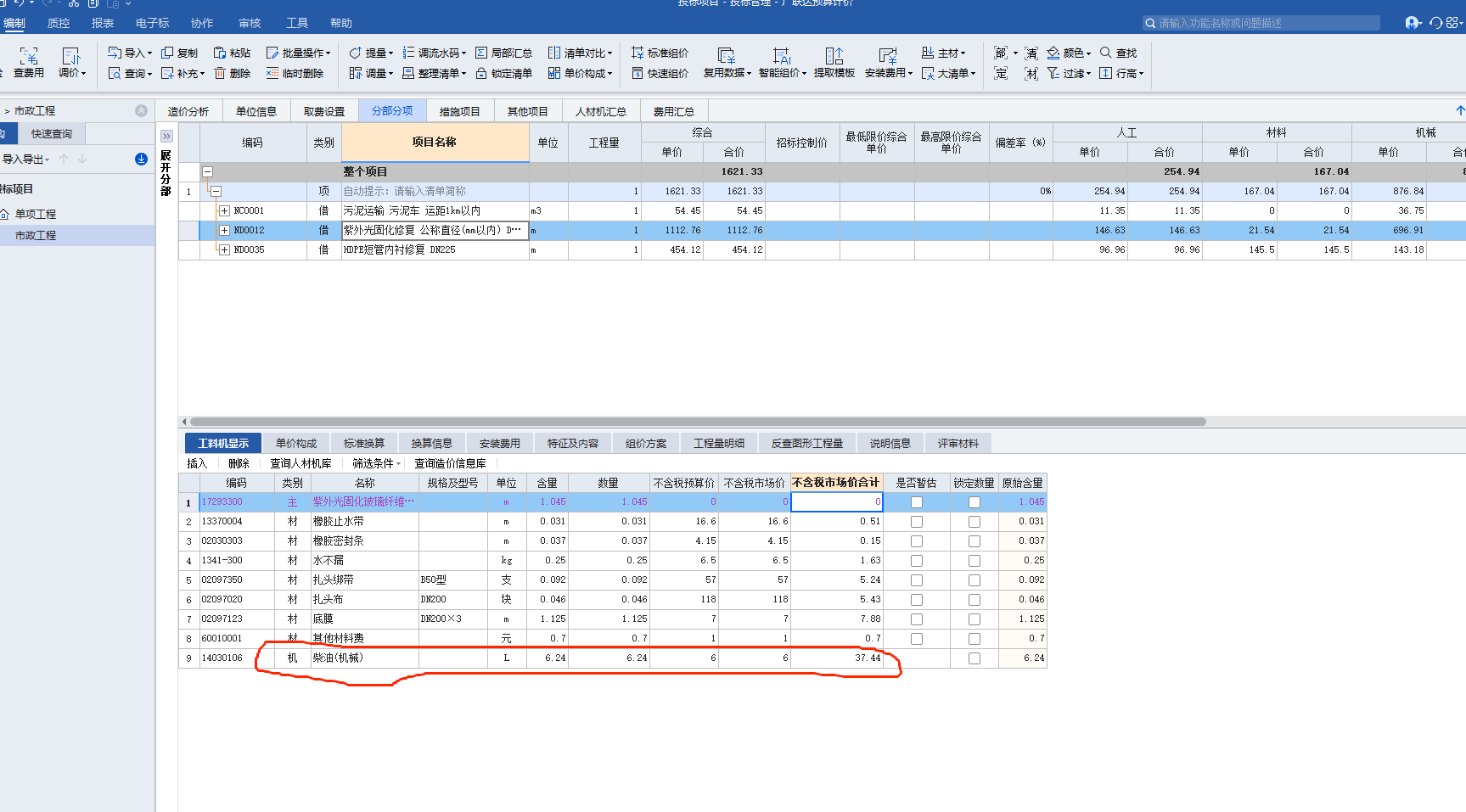The width and height of the screenshot is (1466, 812).
Task: Click the move-down arrow in the sidebar
Action: tap(82, 159)
